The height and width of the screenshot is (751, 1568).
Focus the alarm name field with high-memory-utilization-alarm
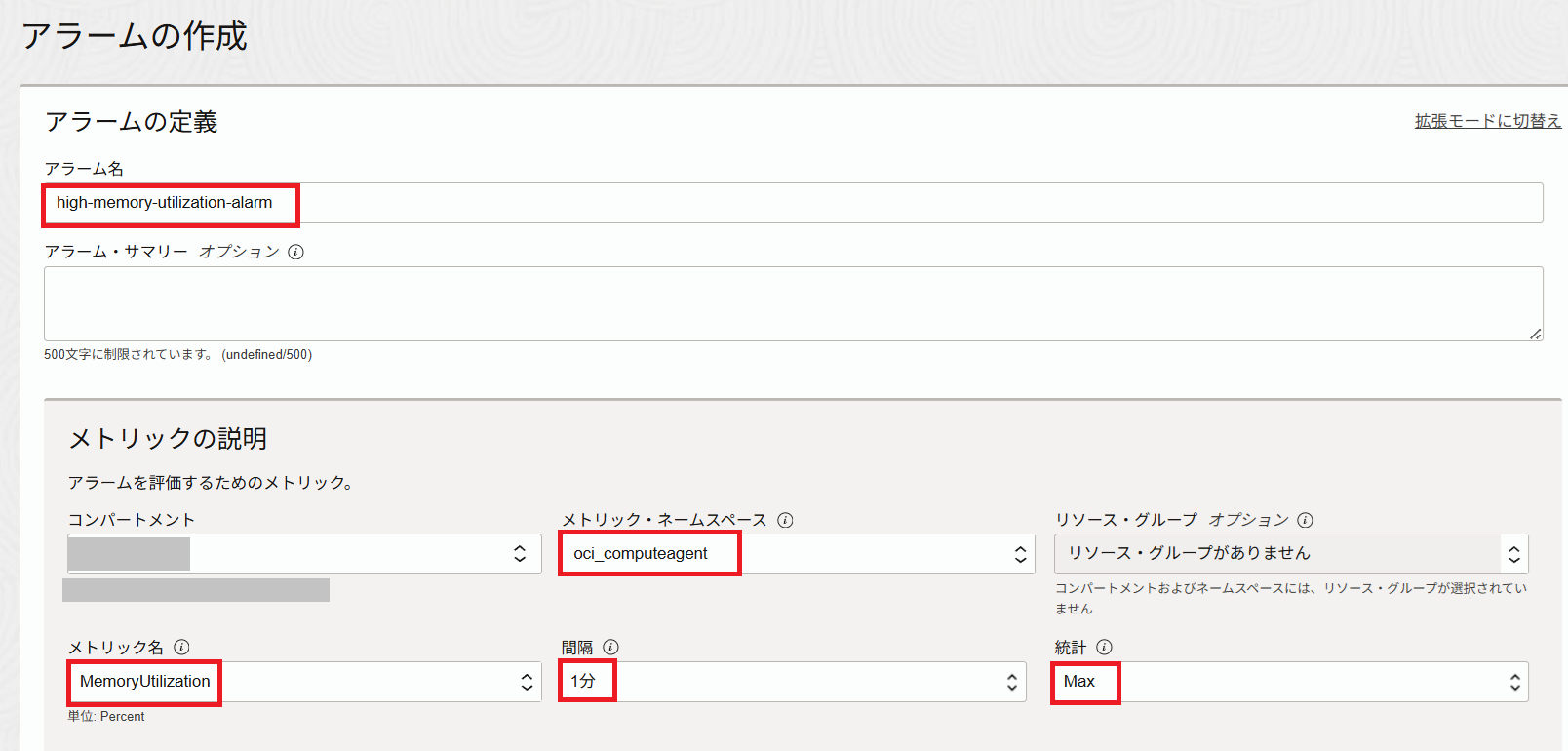[x=792, y=203]
